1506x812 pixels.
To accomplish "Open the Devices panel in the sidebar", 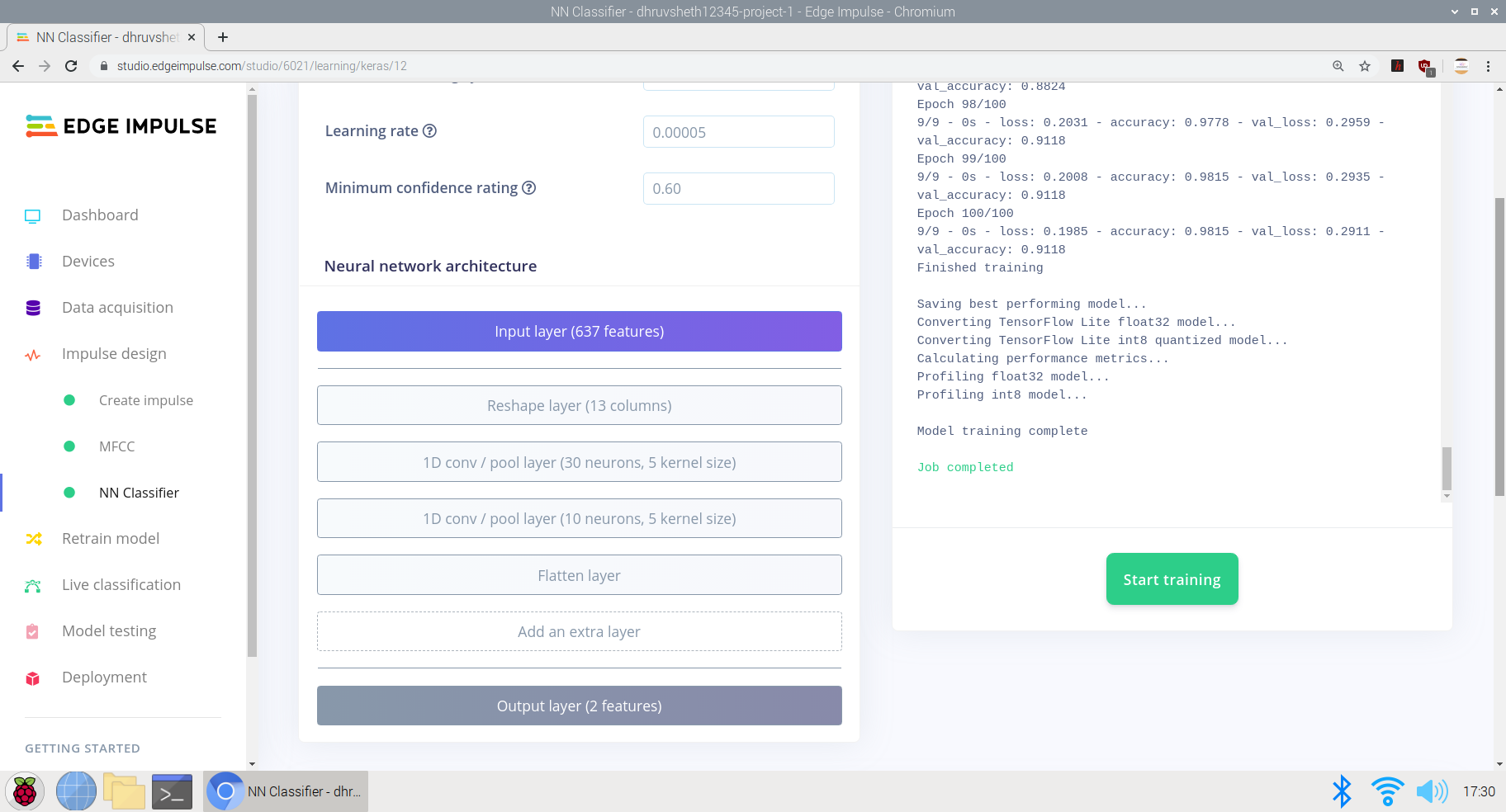I will (x=88, y=261).
